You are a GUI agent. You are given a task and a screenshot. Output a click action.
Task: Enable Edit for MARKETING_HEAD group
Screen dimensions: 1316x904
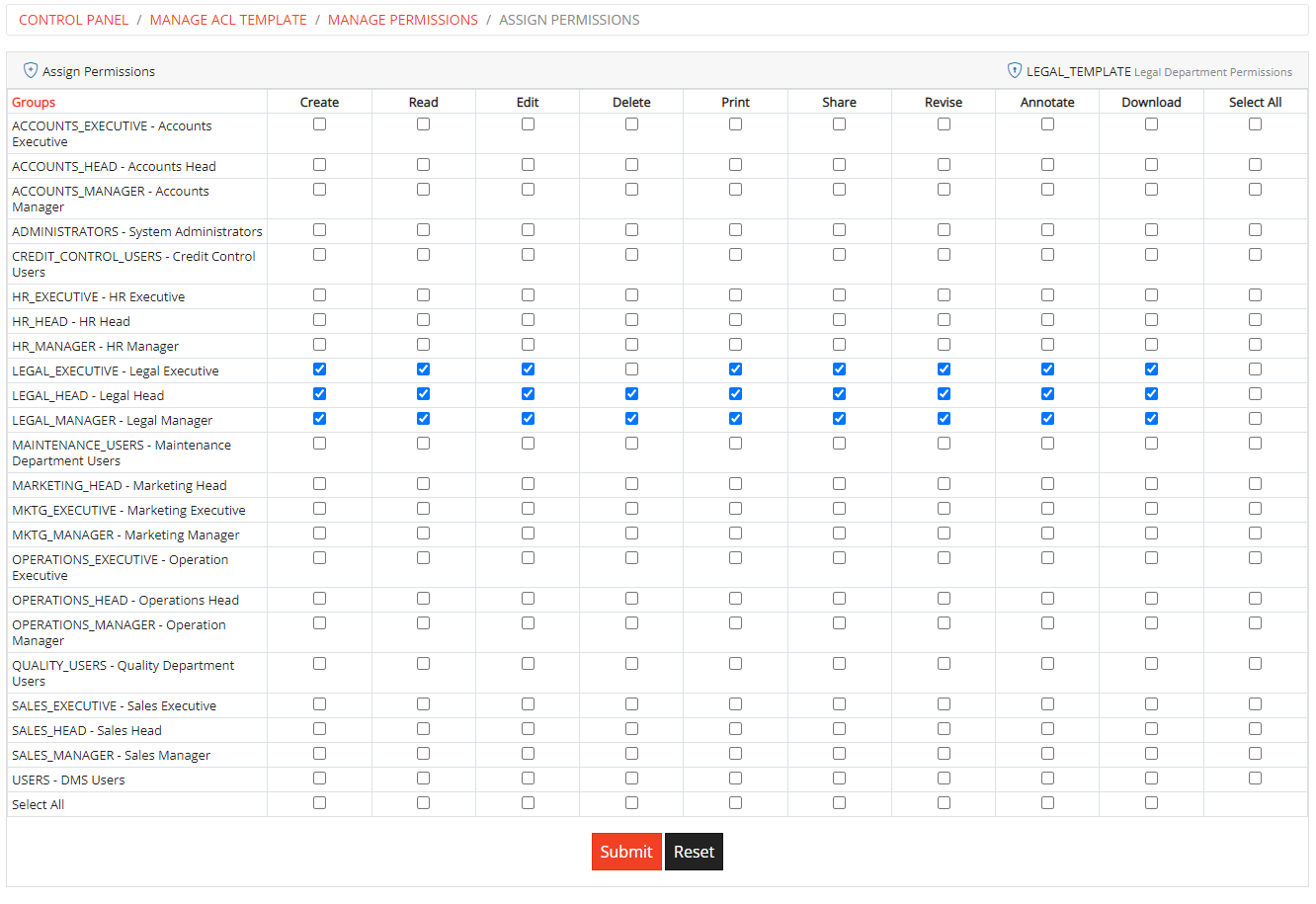tap(528, 484)
